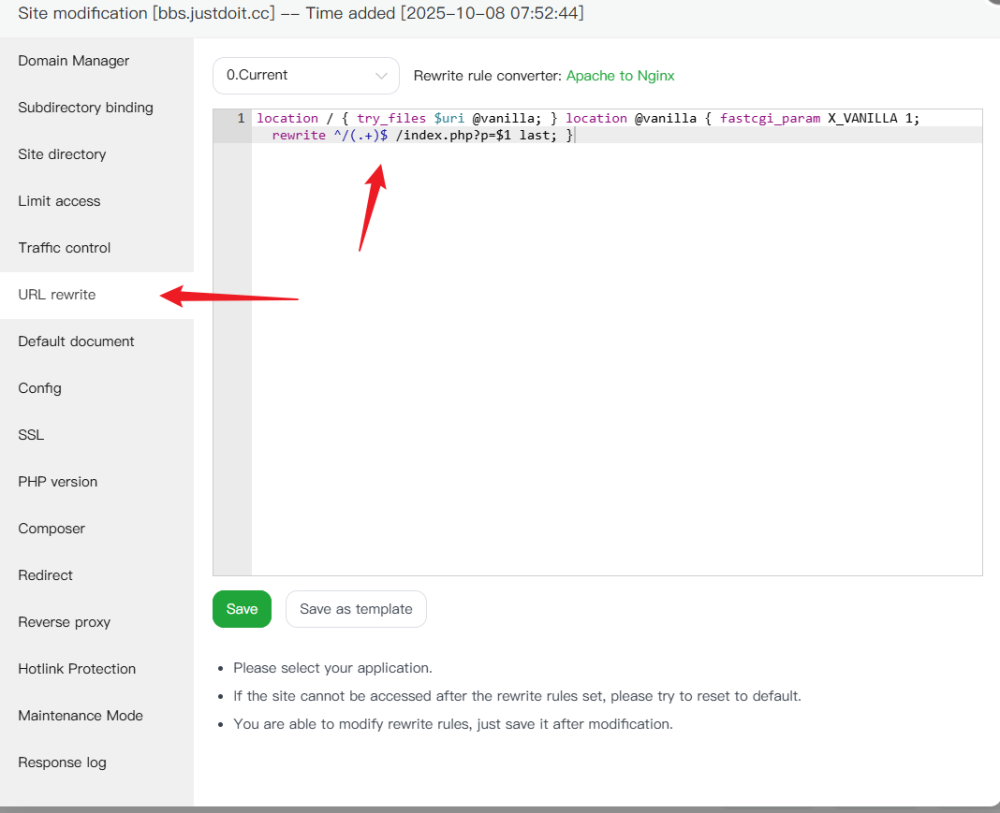Viewport: 1000px width, 813px height.
Task: Click the Apache to Nginx converter link
Action: tap(620, 76)
